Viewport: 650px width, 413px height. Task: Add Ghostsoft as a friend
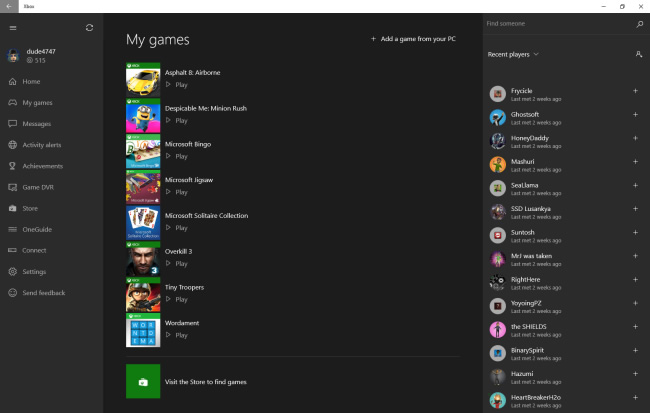635,114
